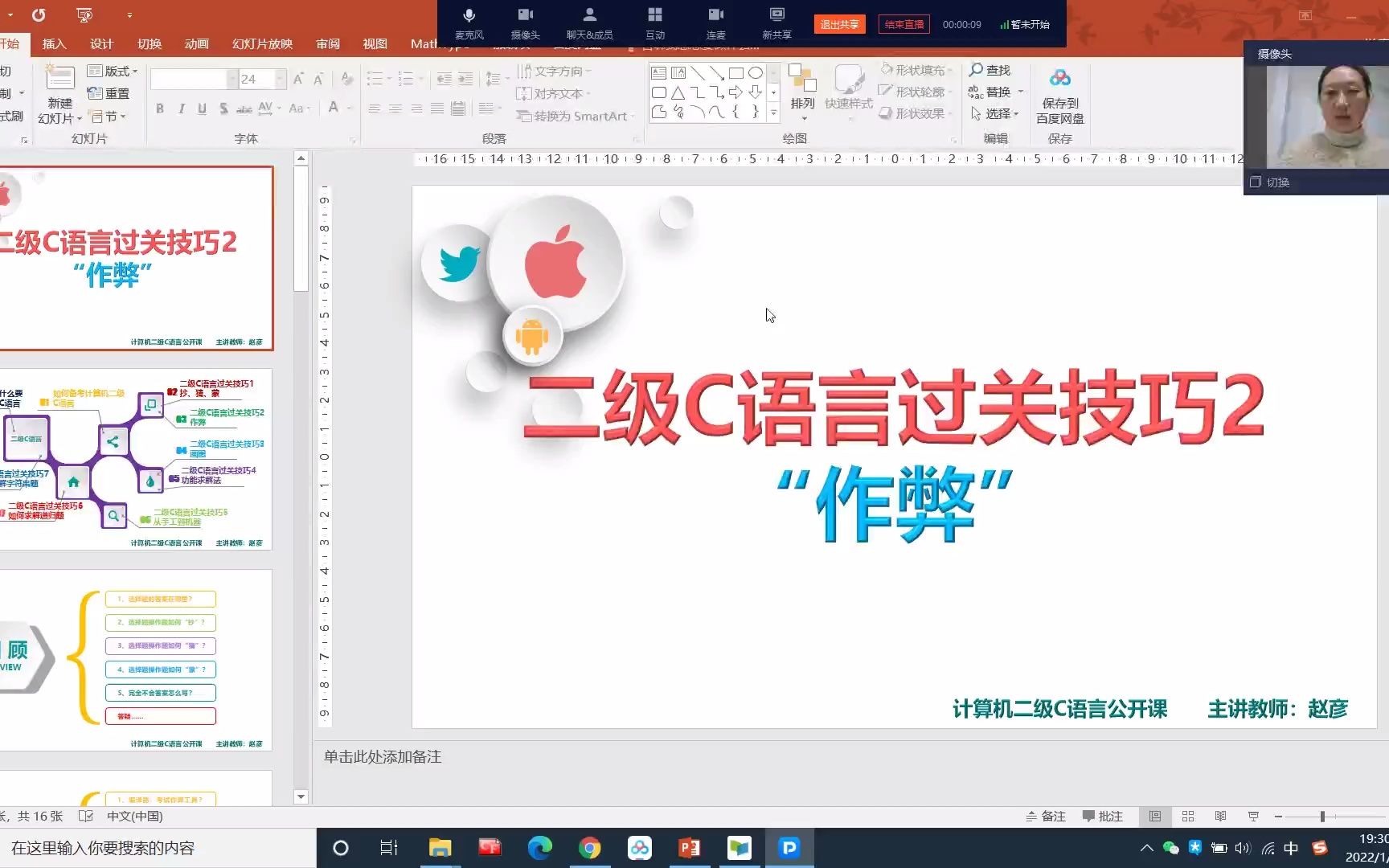Screen dimensions: 1389x868
Task: Center text in paragraph group
Action: pos(395,108)
